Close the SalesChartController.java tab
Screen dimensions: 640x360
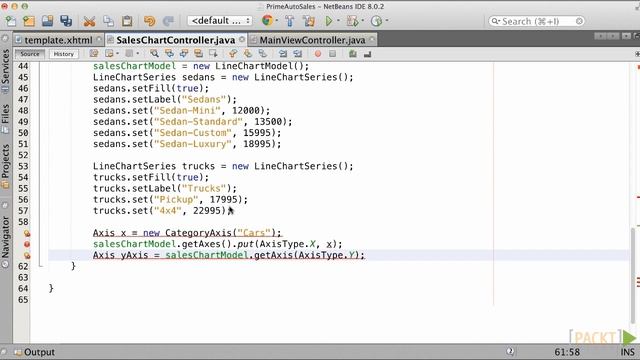tap(242, 40)
